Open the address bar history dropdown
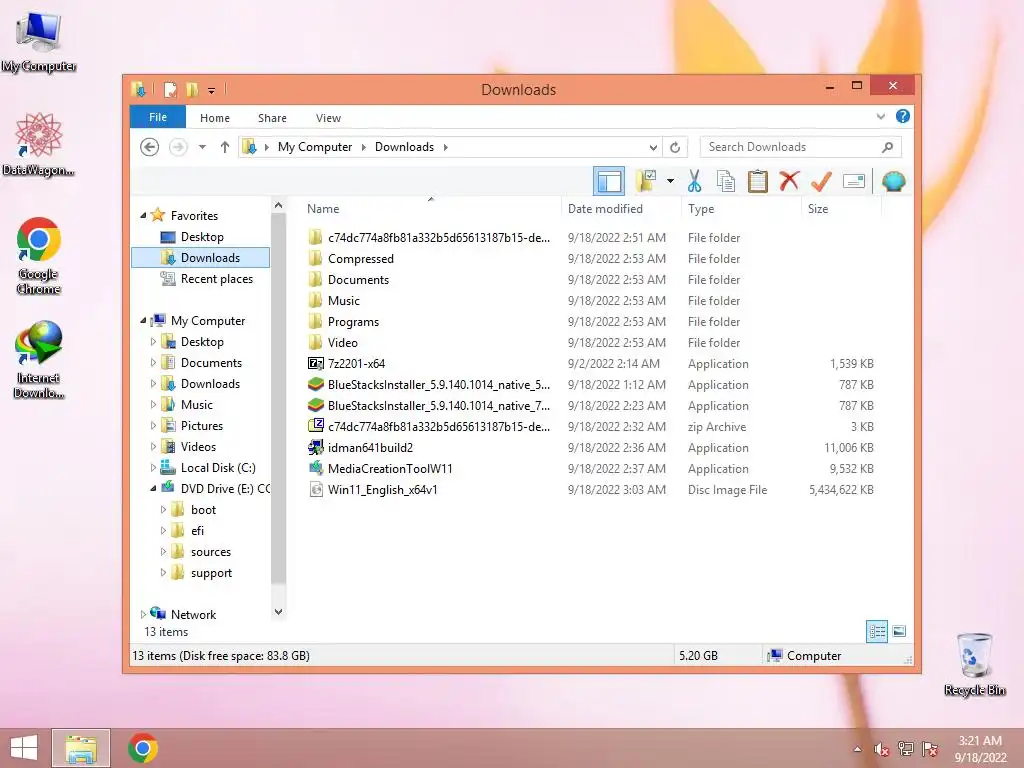The height and width of the screenshot is (768, 1024). 652,148
